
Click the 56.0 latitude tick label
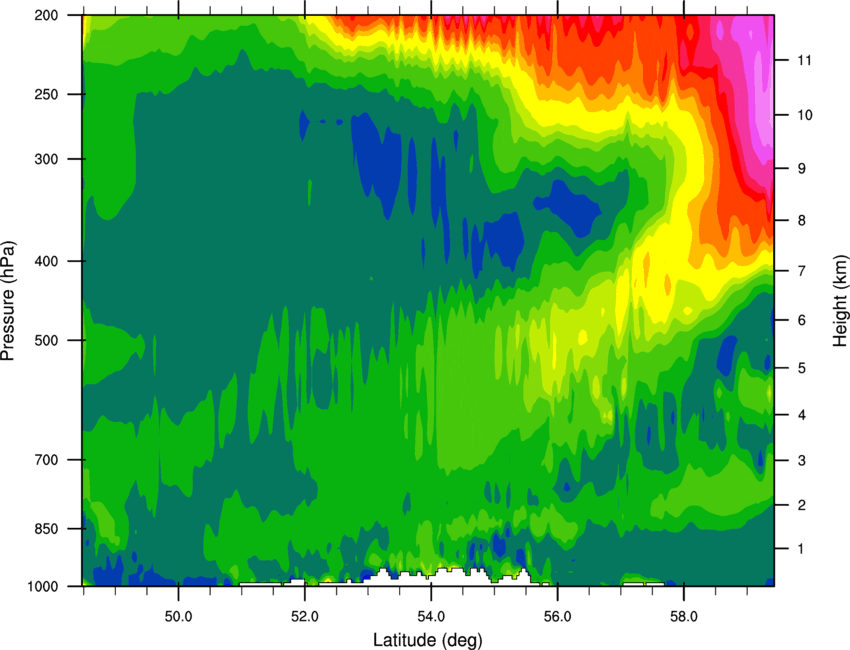(558, 617)
